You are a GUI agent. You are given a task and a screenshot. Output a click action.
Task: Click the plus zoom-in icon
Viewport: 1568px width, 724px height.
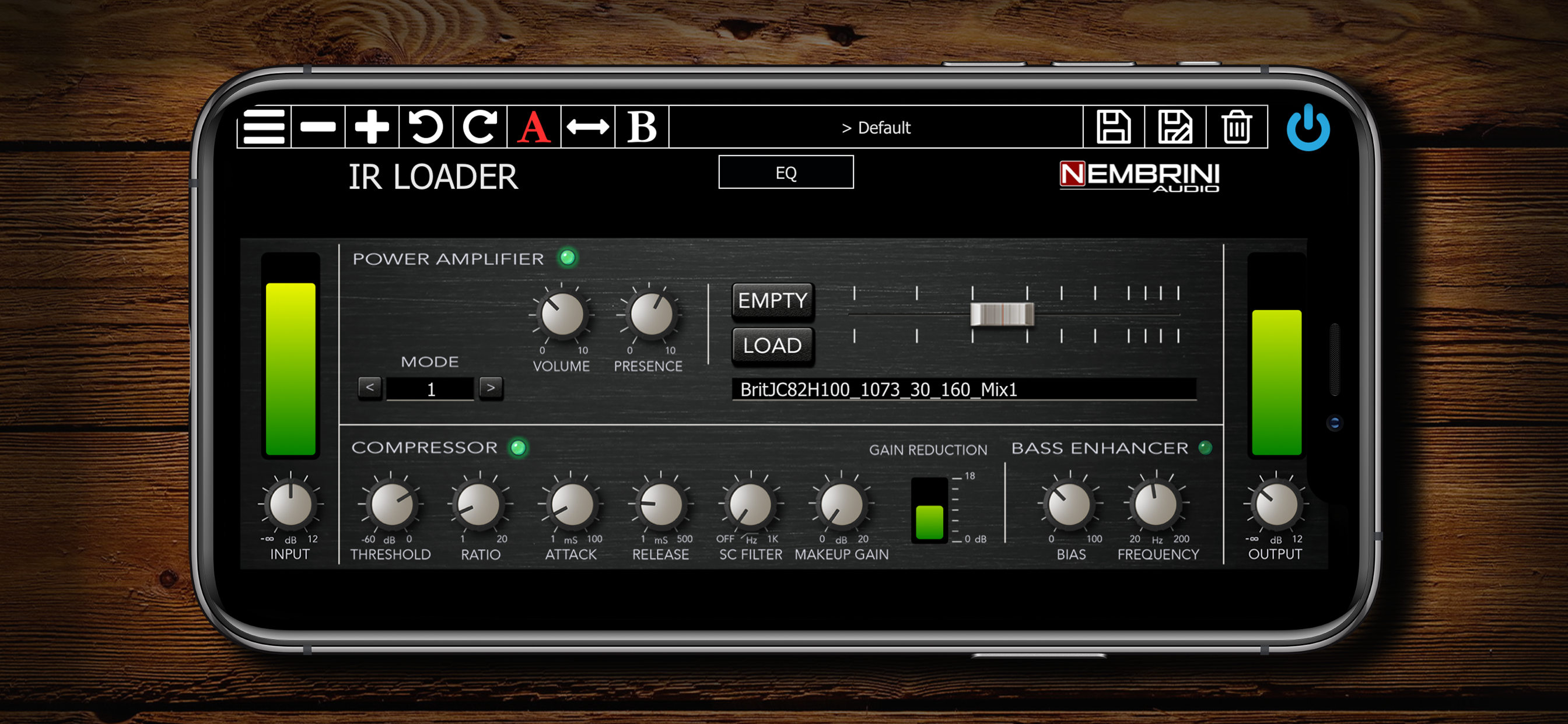pos(372,126)
